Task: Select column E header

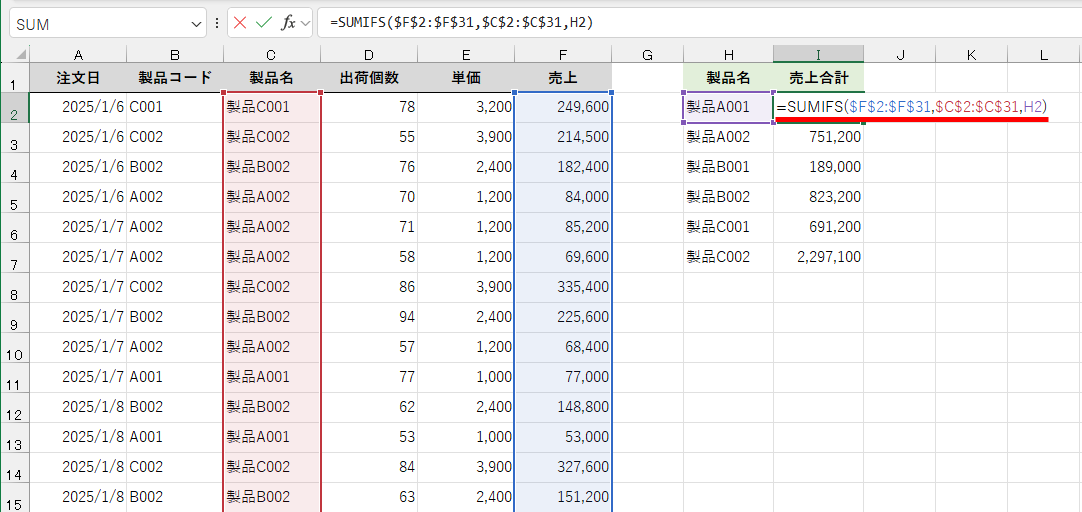Action: click(x=466, y=55)
